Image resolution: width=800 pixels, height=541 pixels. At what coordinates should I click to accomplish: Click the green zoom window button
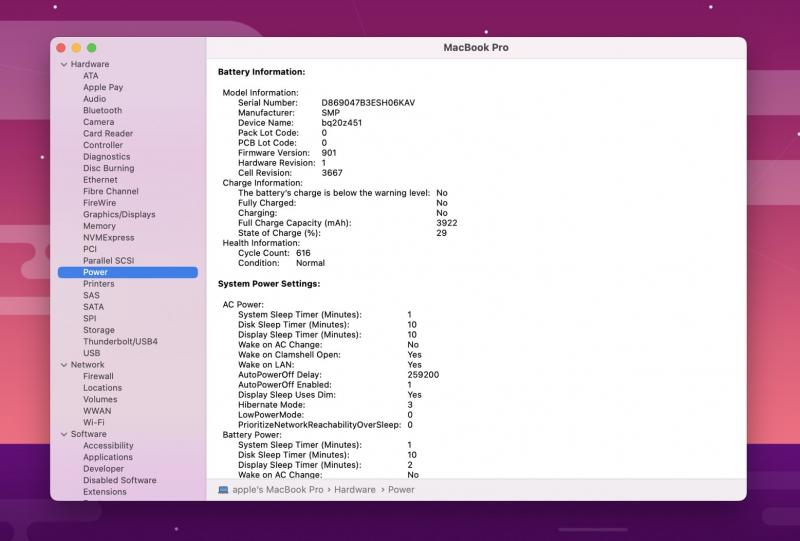92,48
